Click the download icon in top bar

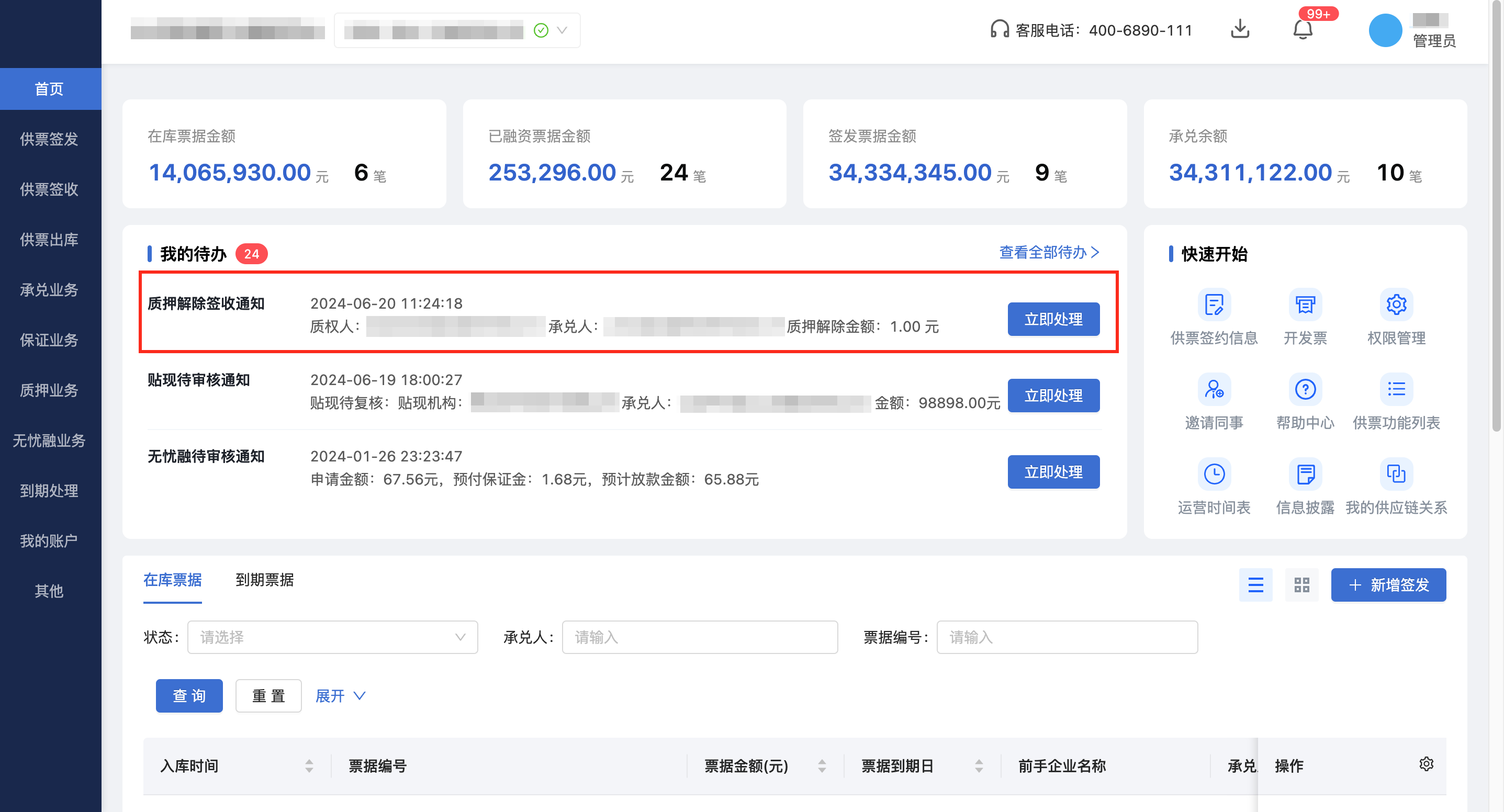point(1240,29)
